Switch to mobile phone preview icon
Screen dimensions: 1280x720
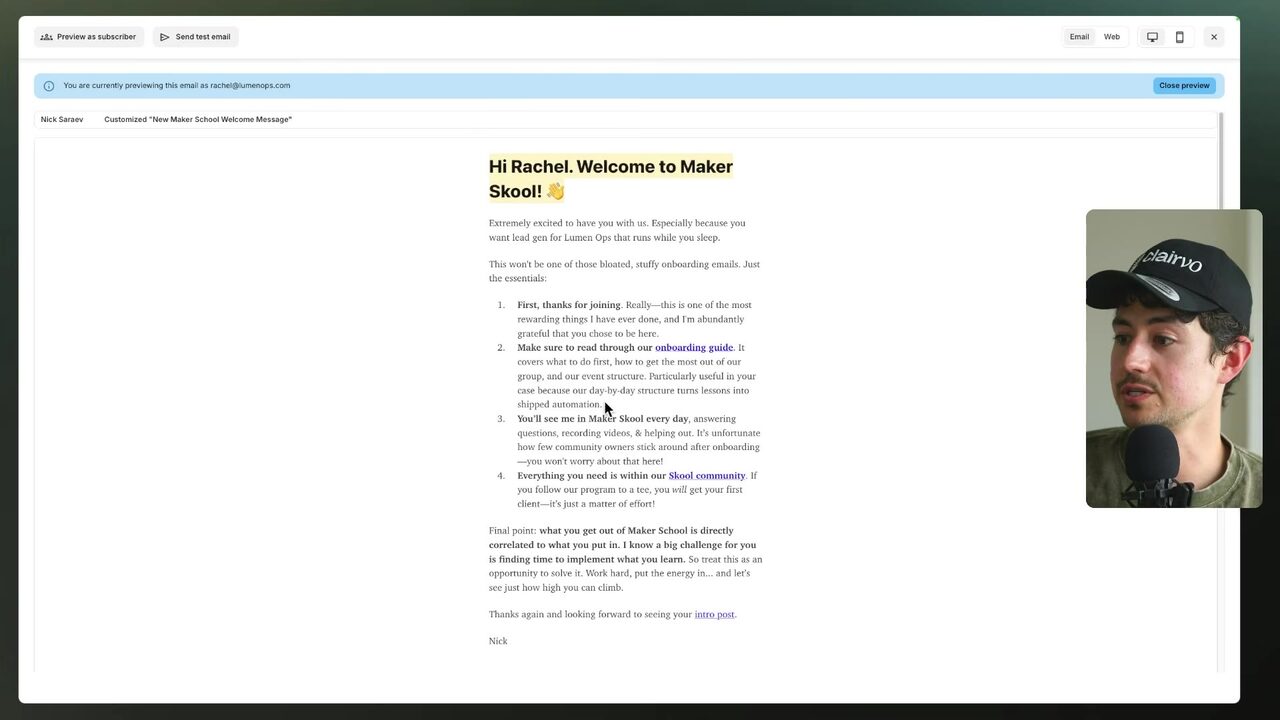[1179, 37]
